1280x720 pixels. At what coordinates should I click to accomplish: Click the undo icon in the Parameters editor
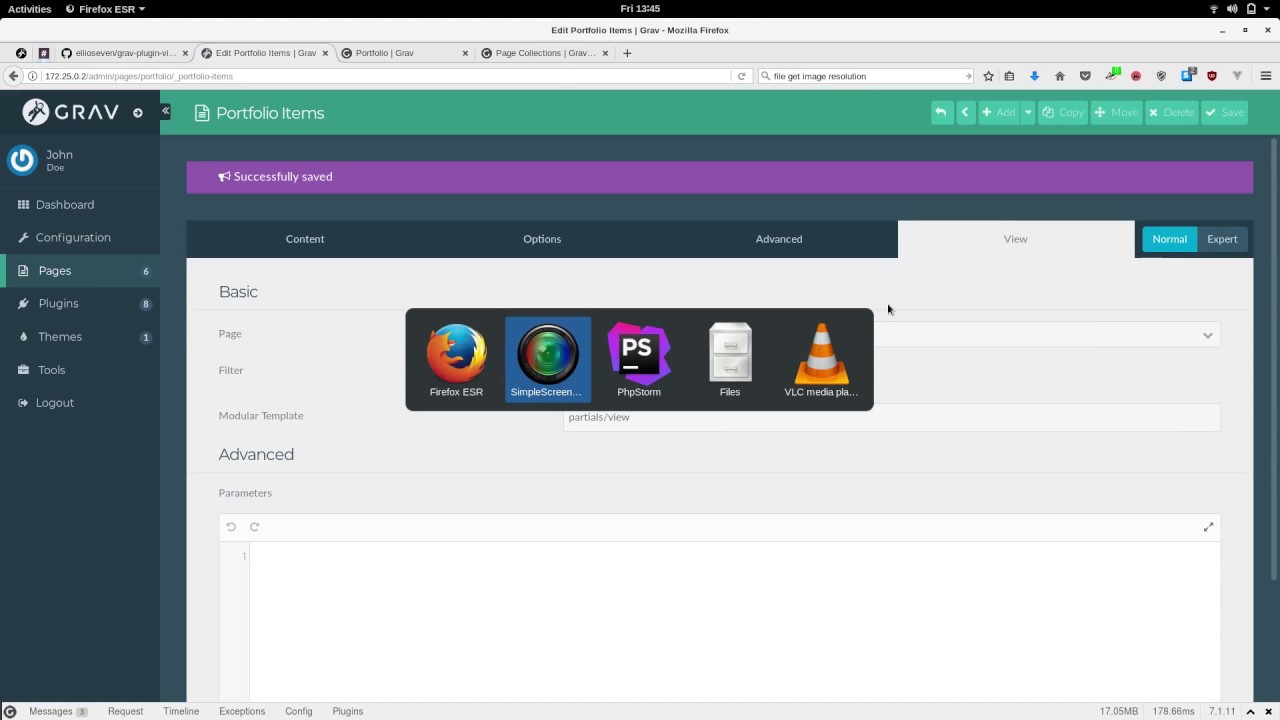click(x=231, y=527)
